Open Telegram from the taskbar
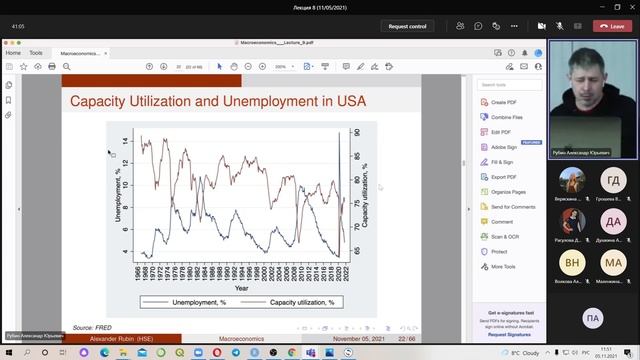 [236, 352]
